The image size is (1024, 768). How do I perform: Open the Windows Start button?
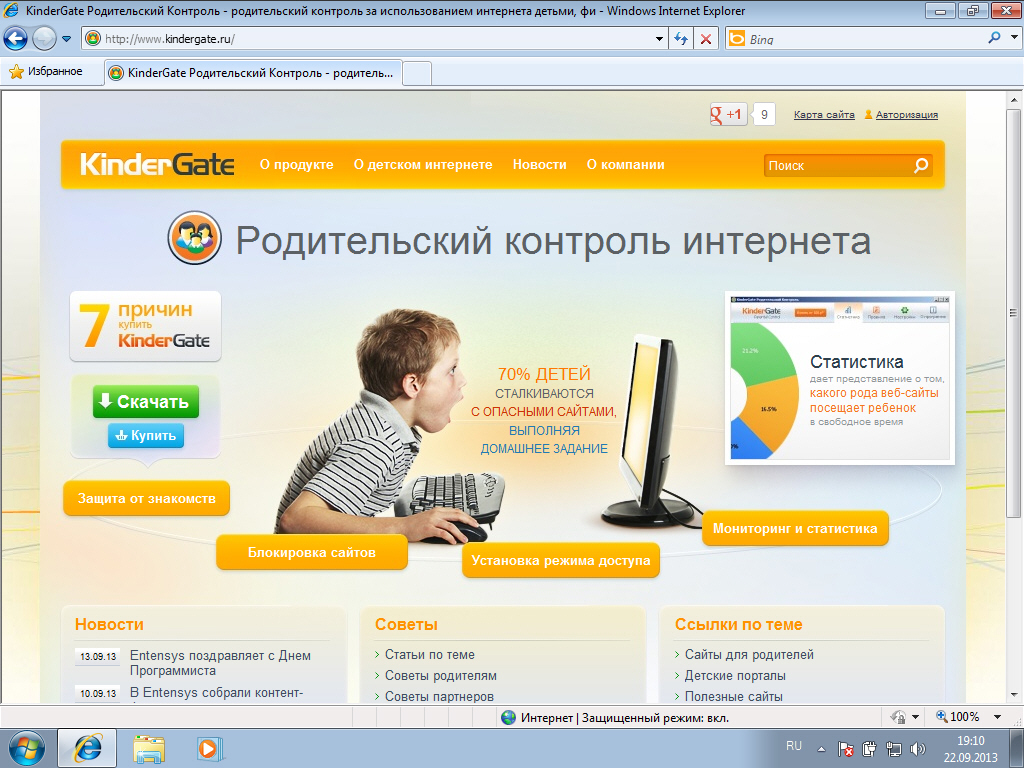(x=27, y=748)
